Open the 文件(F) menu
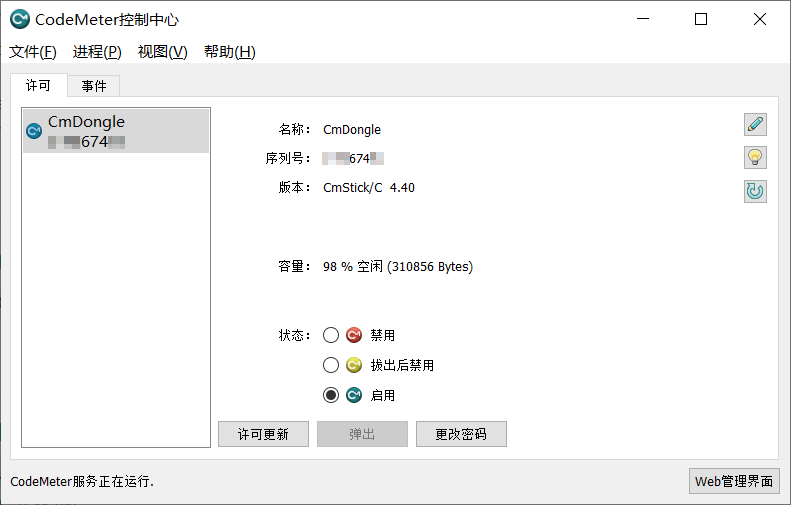The image size is (791, 505). click(x=33, y=51)
